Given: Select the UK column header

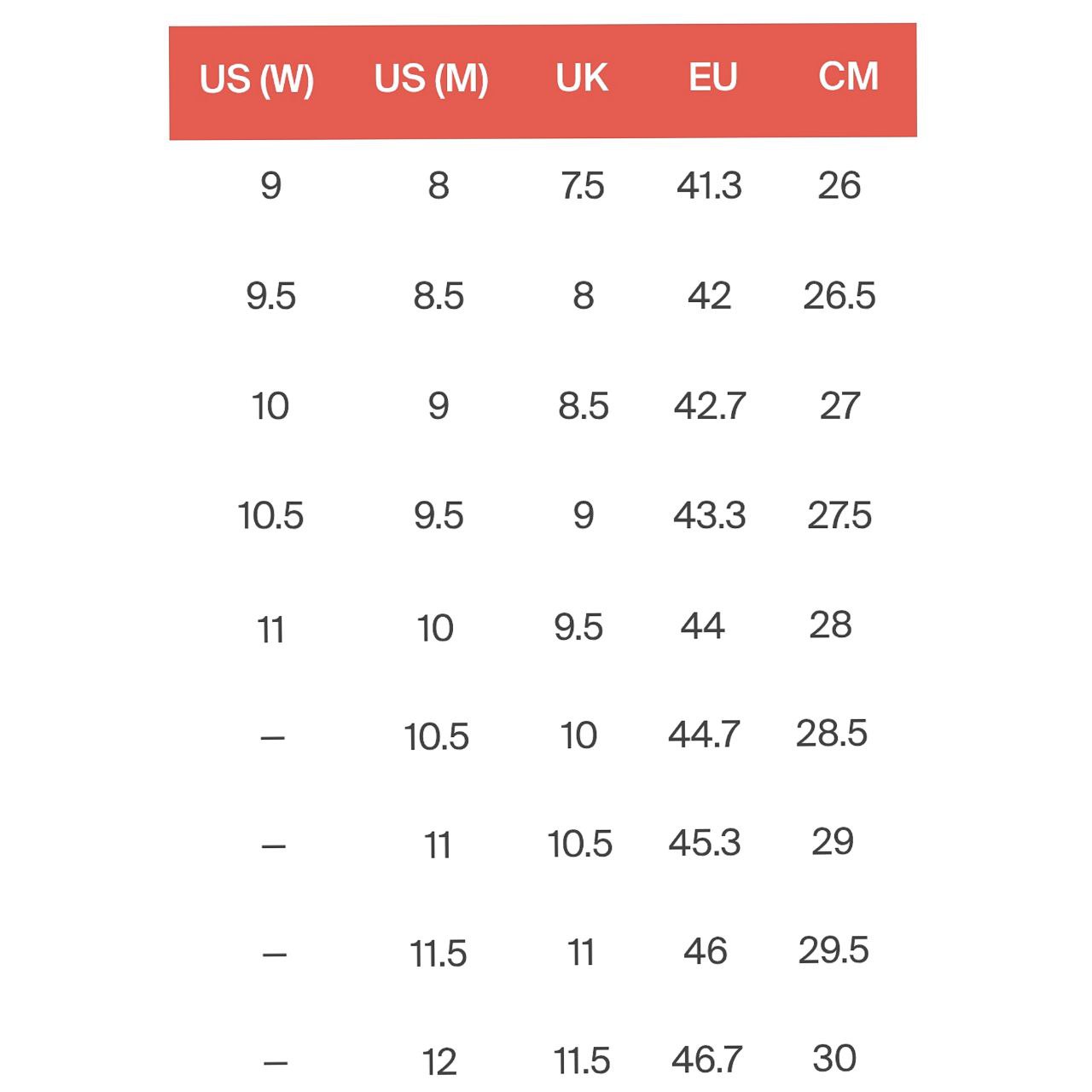Looking at the screenshot, I should [x=582, y=78].
